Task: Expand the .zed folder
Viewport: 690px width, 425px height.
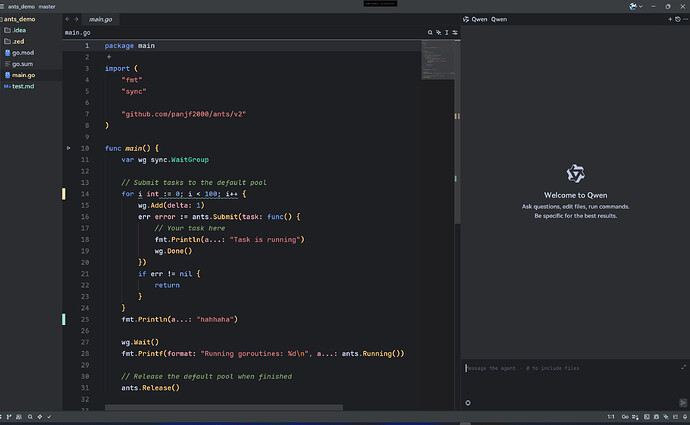Action: [31, 41]
